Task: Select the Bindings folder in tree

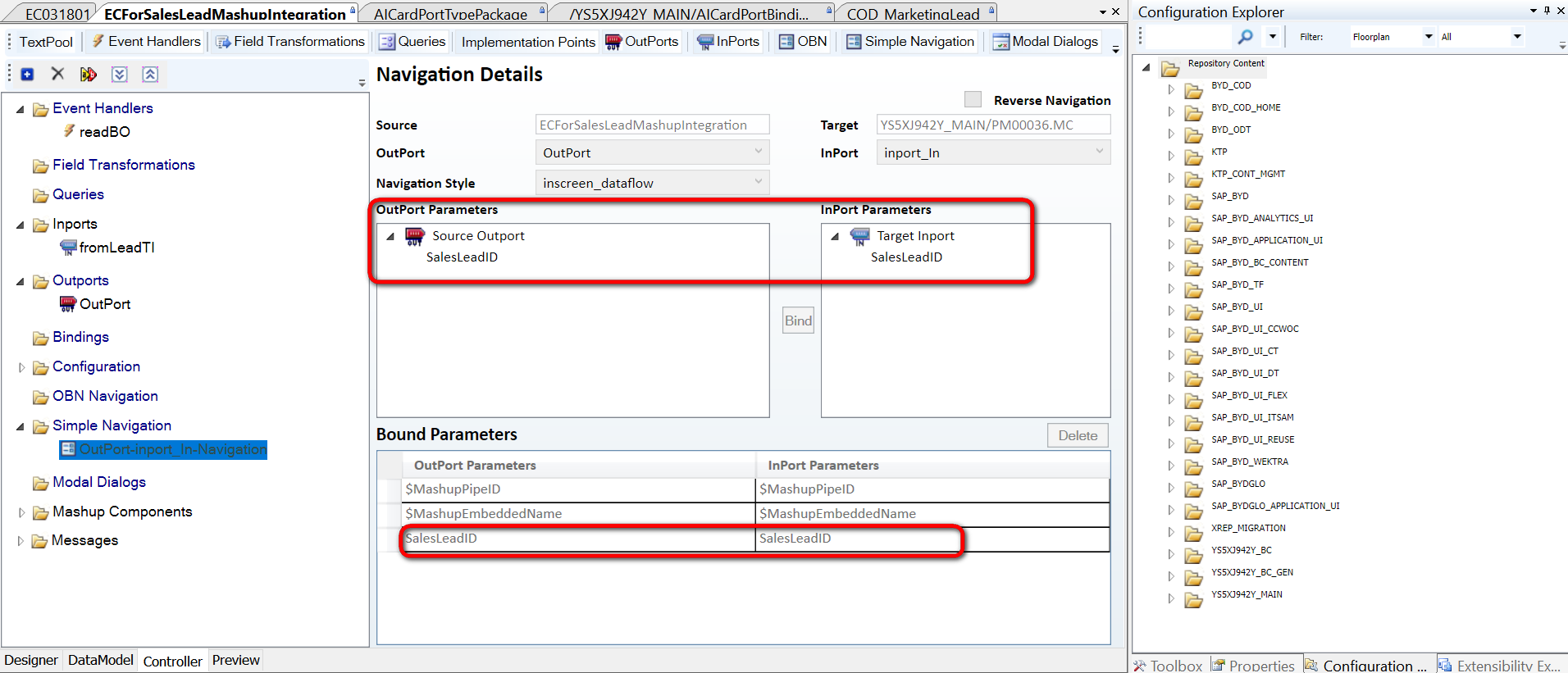Action: 80,337
